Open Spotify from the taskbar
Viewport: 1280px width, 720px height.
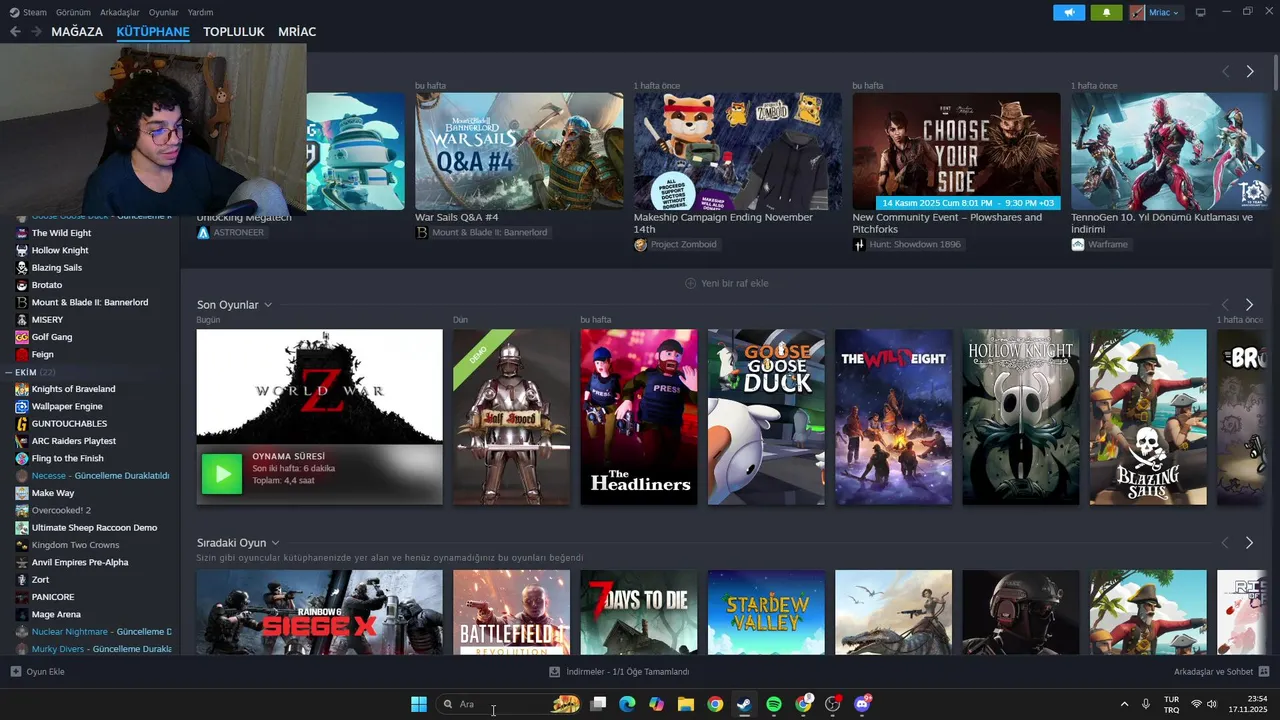pyautogui.click(x=774, y=704)
